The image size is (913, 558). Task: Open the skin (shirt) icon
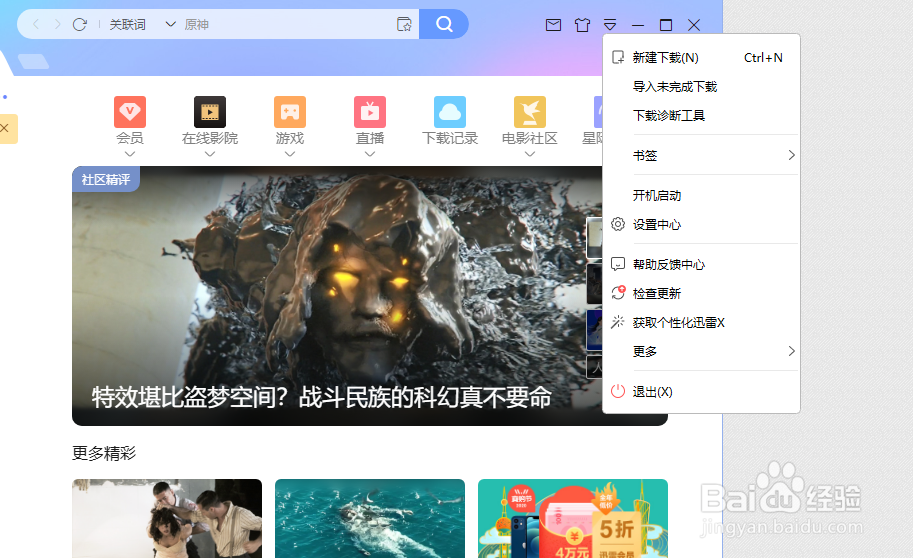click(582, 24)
